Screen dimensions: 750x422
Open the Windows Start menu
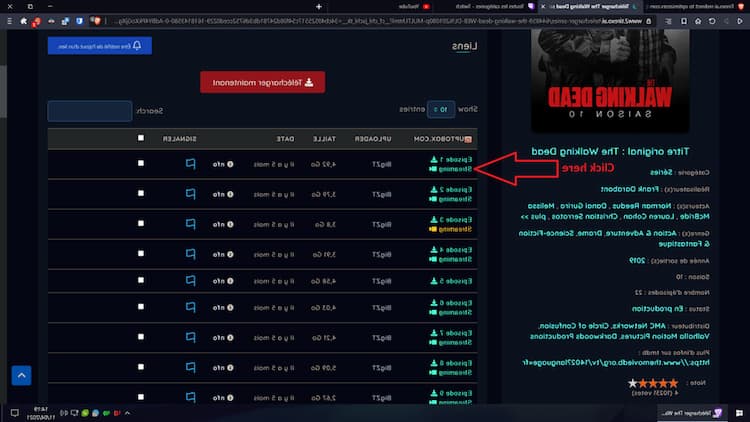click(x=739, y=413)
